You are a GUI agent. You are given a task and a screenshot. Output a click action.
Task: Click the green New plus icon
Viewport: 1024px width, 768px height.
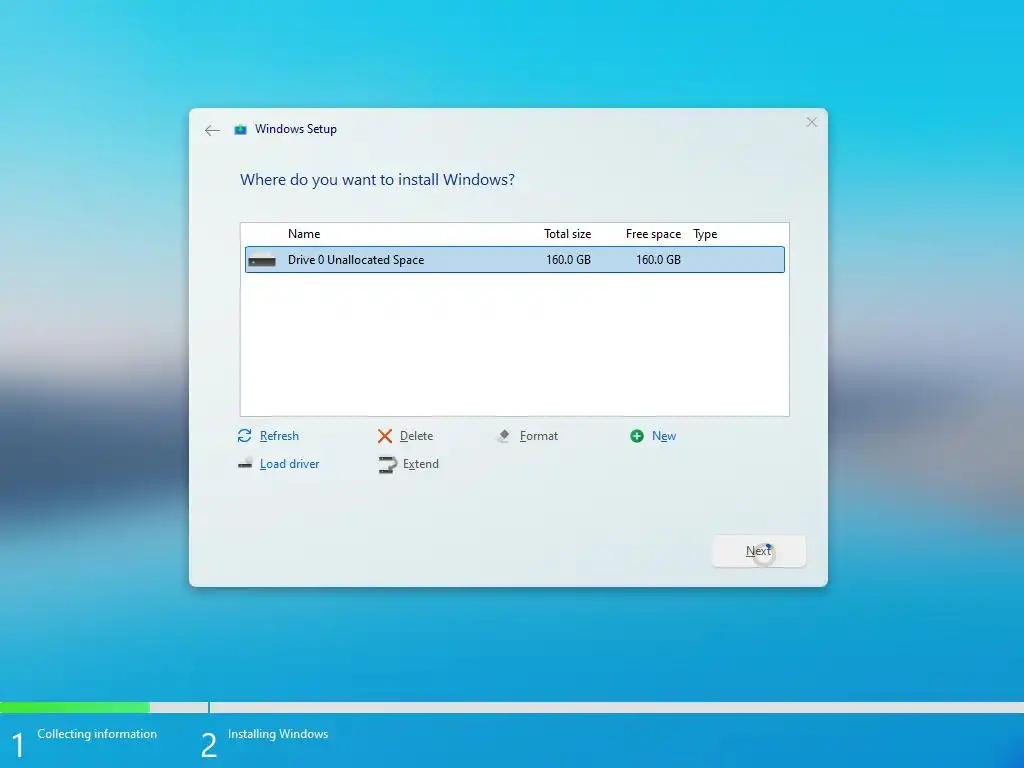tap(637, 436)
